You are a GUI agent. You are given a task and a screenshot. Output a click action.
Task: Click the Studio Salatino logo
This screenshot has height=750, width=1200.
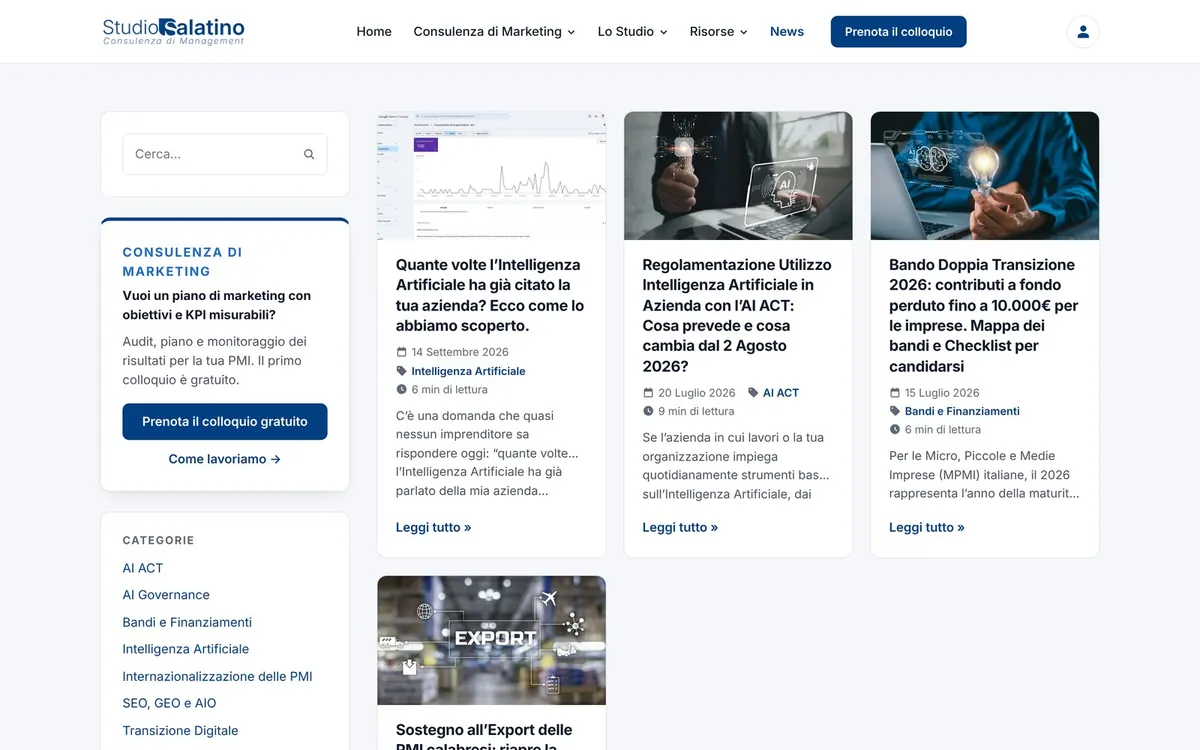(173, 31)
